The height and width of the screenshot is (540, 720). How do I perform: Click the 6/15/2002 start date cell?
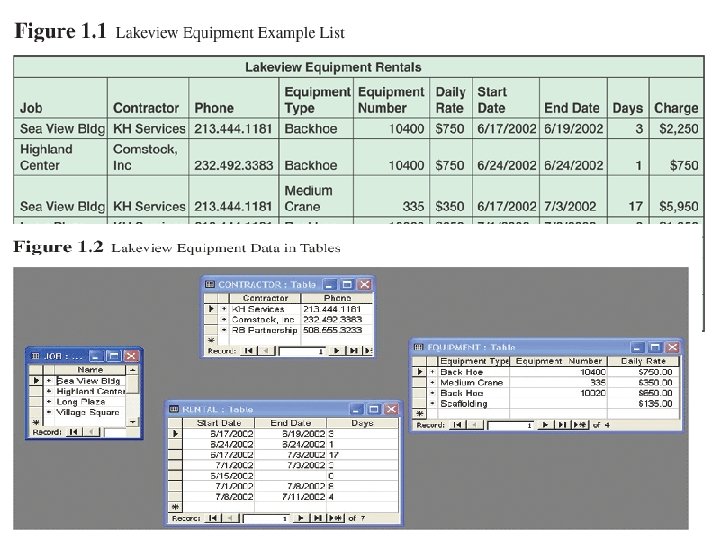[x=219, y=476]
